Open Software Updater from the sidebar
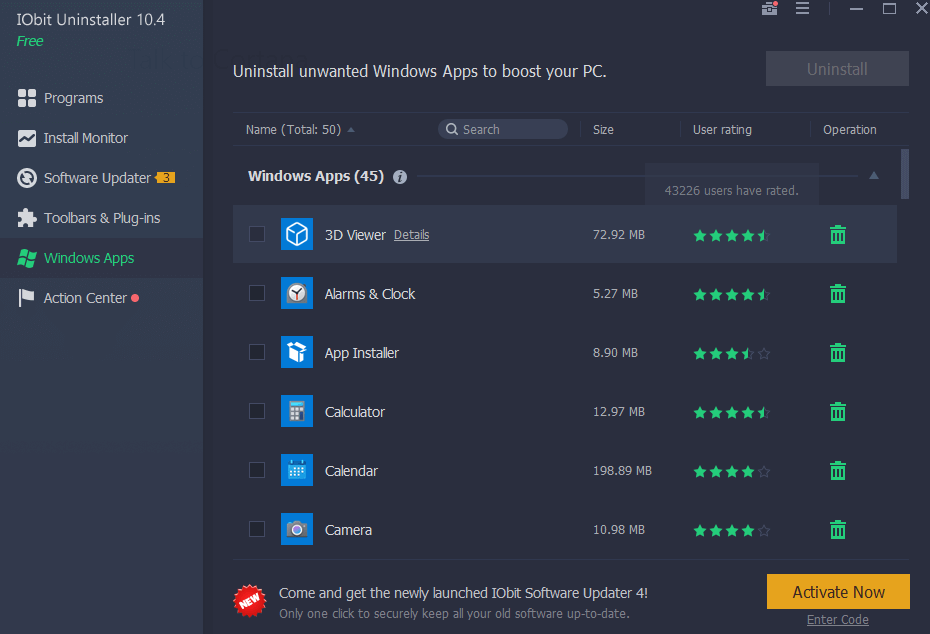 pos(27,178)
